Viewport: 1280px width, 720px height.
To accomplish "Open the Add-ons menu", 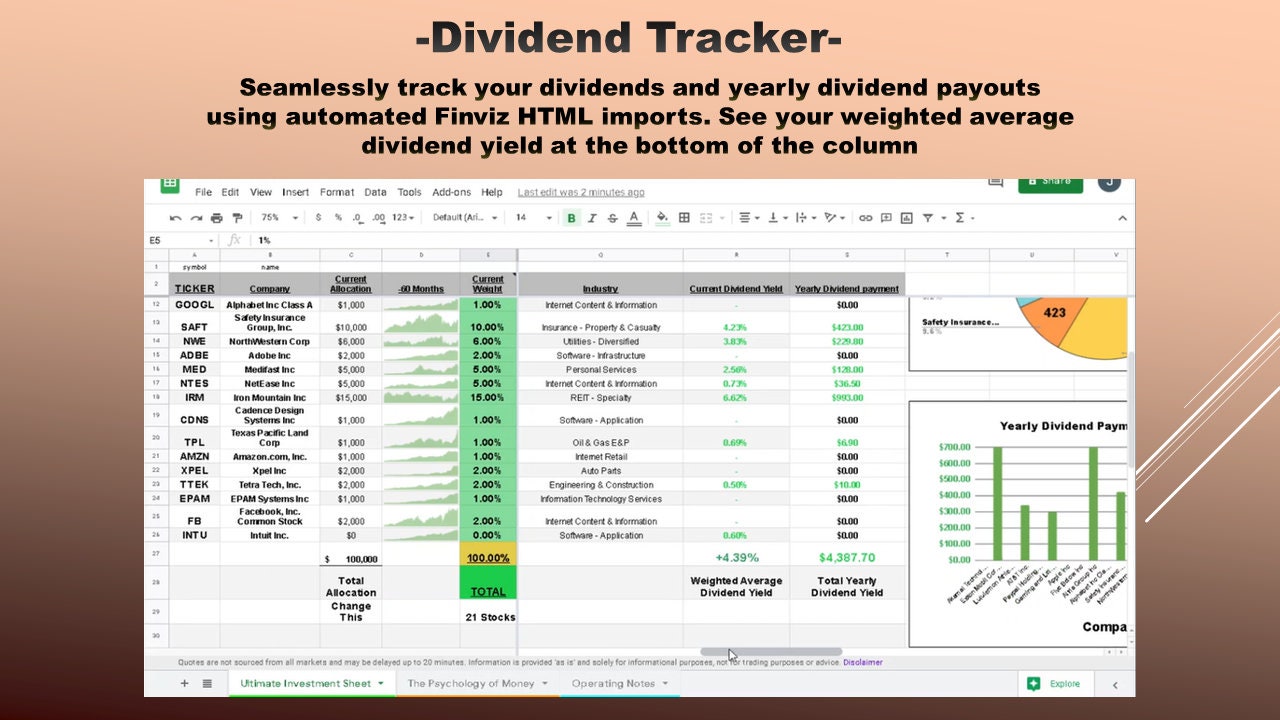I will tap(451, 192).
